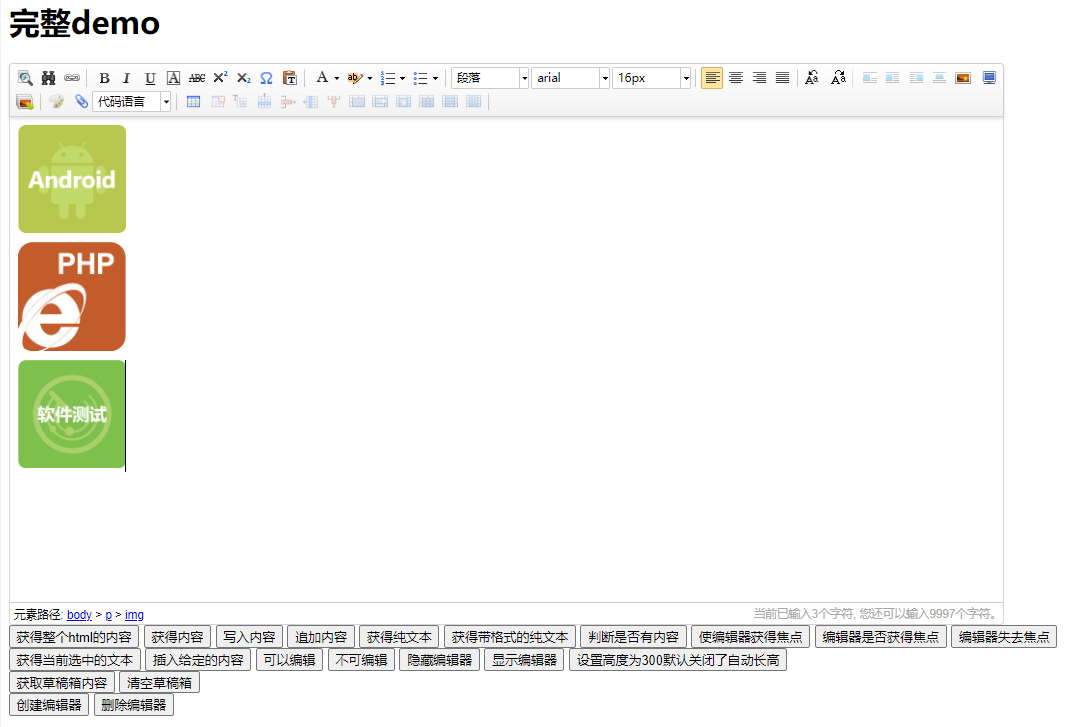
Task: Set the image to default layout icon
Action: pos(870,78)
